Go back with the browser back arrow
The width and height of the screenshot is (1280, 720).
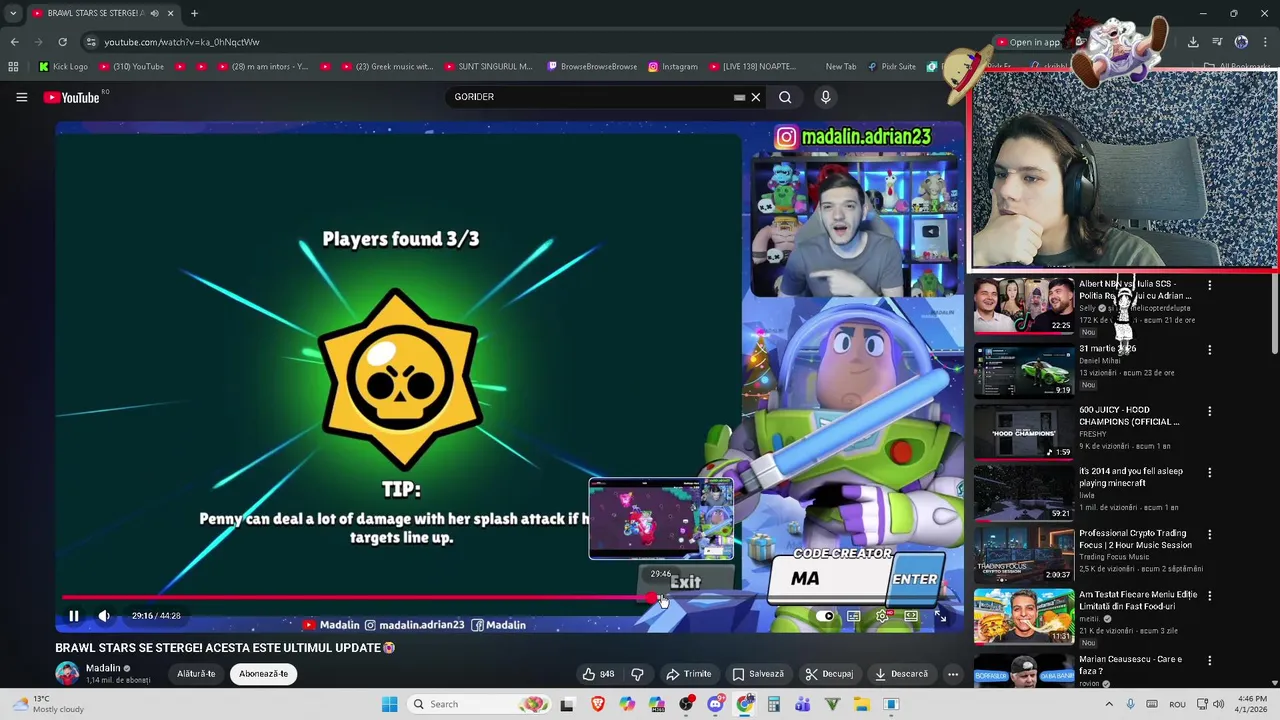[x=14, y=42]
